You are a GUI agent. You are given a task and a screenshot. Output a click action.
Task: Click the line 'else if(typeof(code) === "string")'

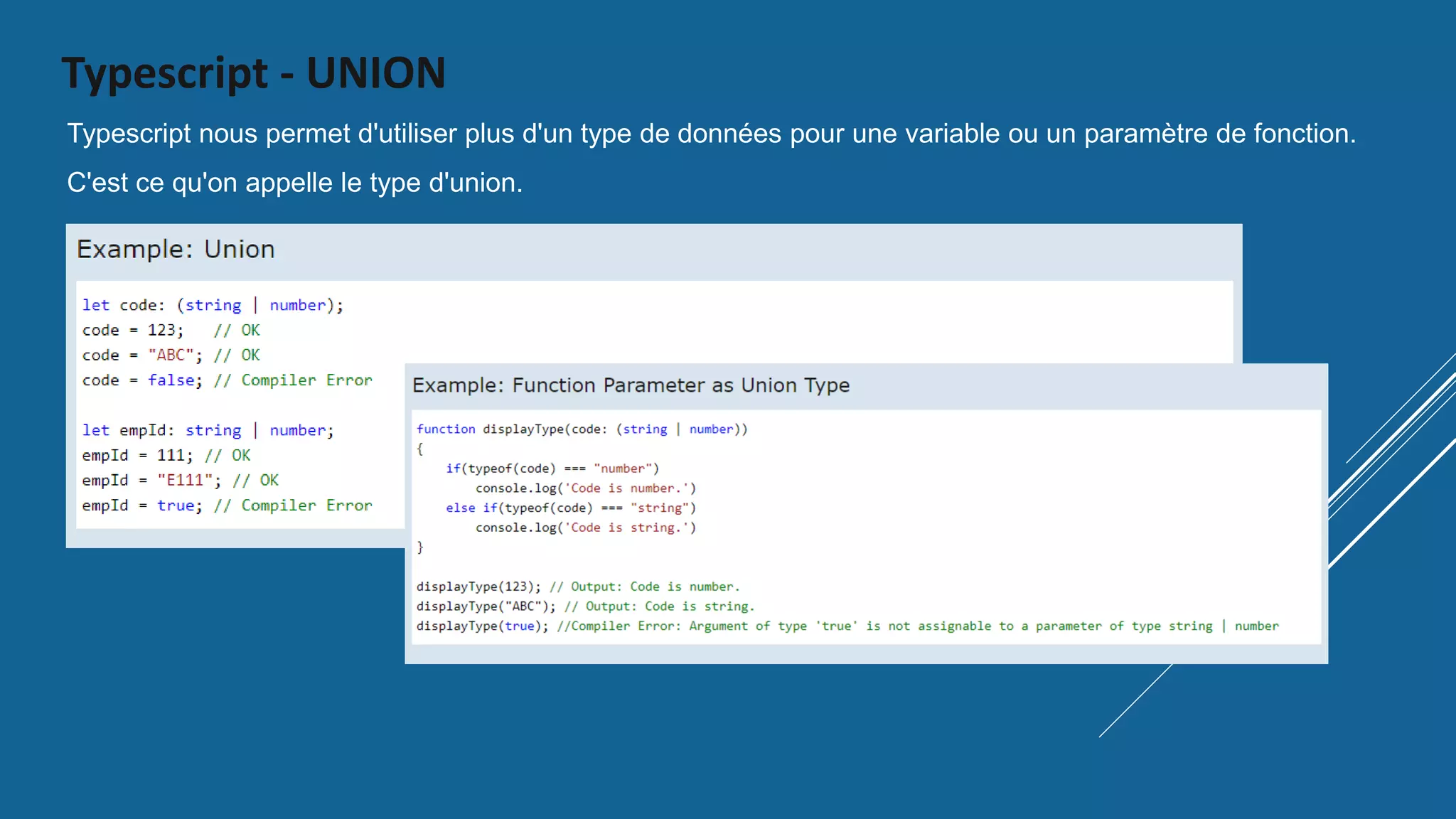571,508
